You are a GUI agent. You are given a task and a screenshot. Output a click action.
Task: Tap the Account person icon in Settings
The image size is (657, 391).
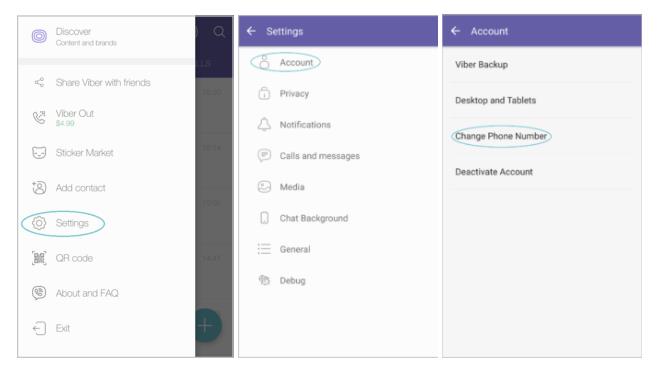(264, 62)
